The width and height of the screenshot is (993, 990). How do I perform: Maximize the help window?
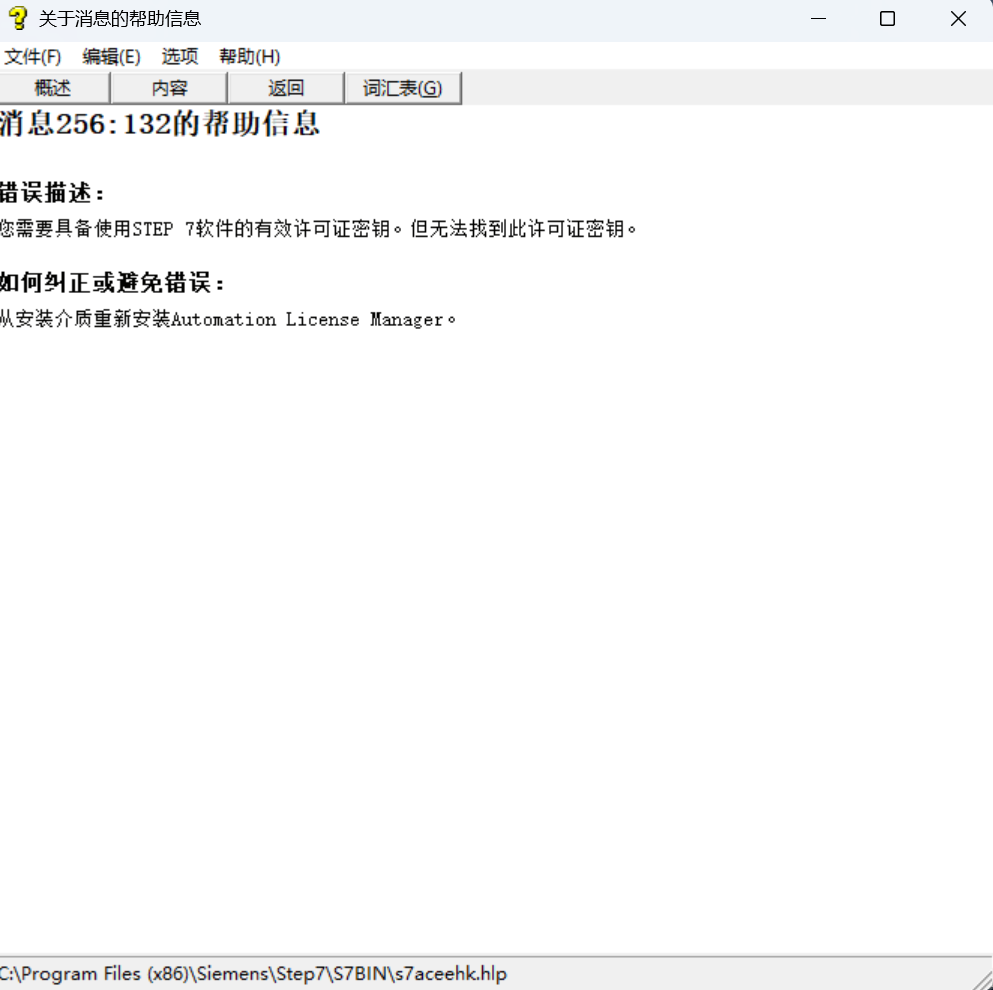(x=887, y=19)
